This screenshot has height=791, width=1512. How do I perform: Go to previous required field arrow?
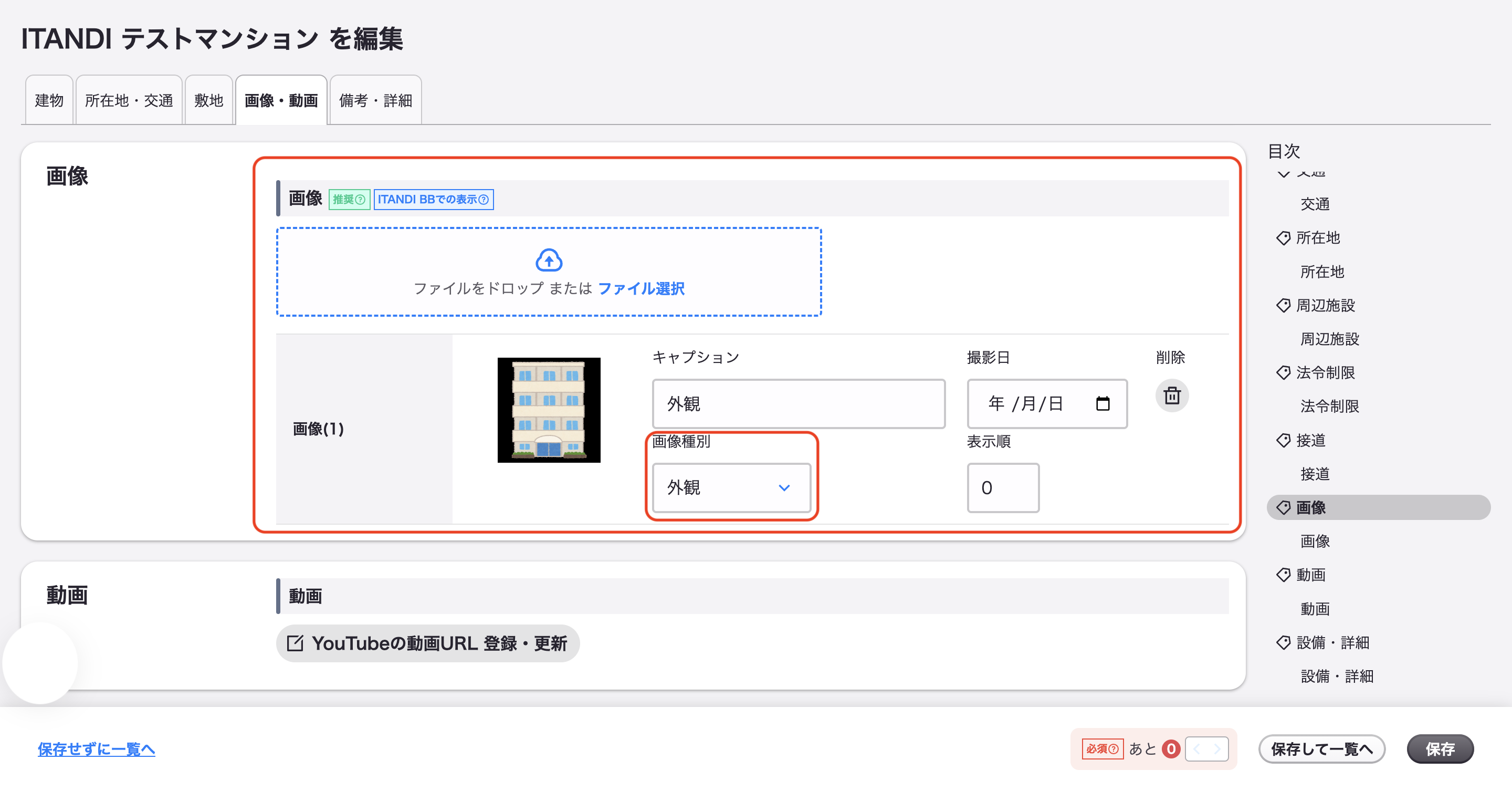point(1196,749)
